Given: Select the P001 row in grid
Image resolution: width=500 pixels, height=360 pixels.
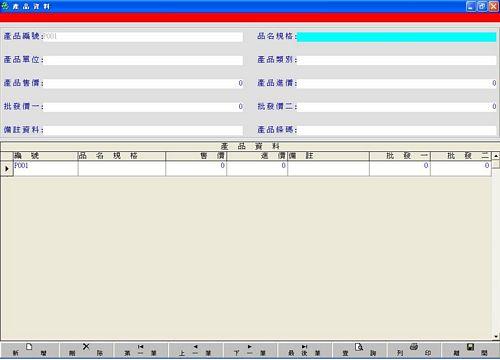Looking at the screenshot, I should [252, 168].
